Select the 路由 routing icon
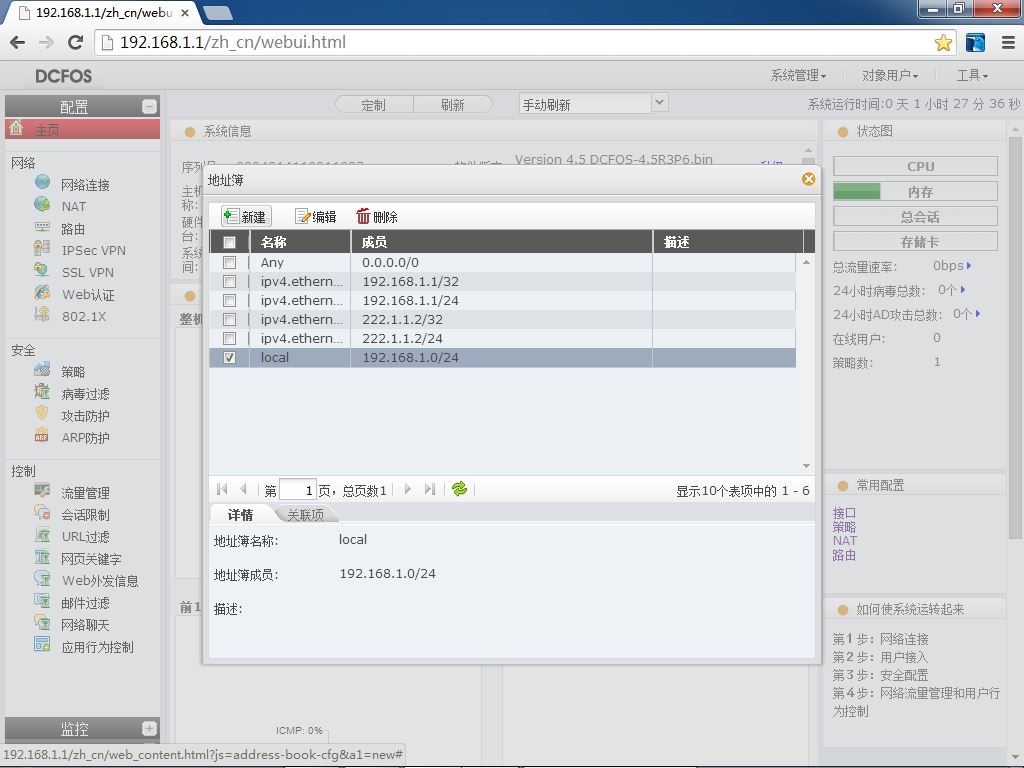The image size is (1024, 768). click(42, 227)
